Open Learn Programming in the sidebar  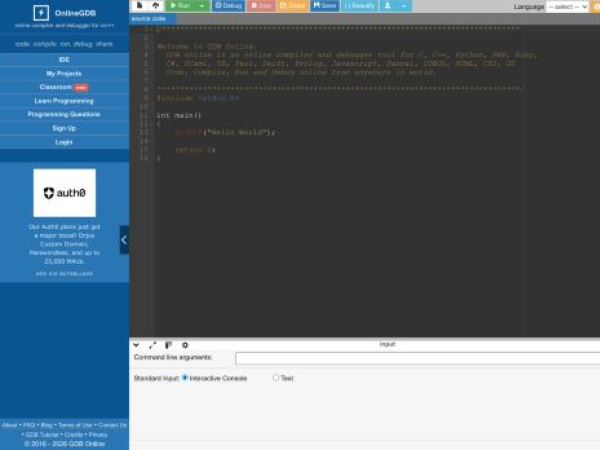[x=64, y=101]
